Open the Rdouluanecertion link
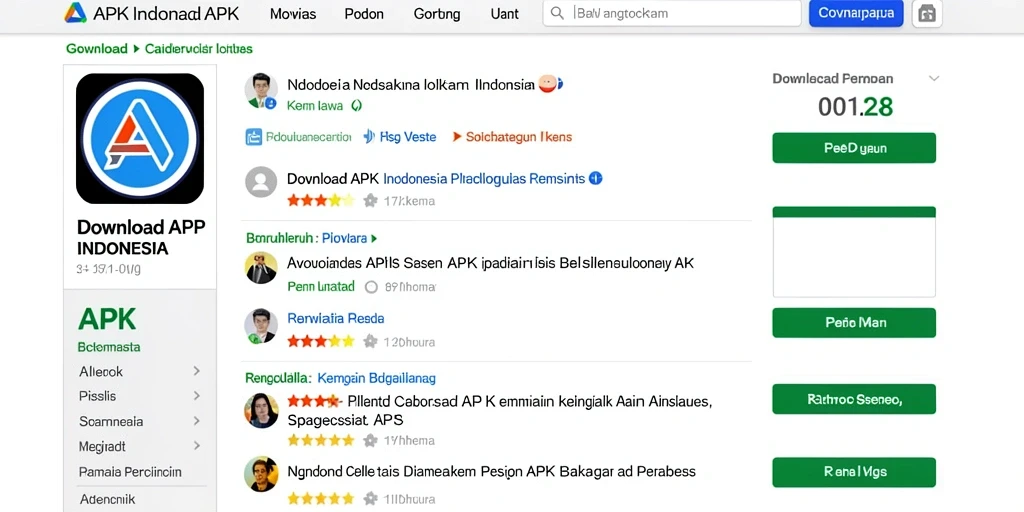 308,137
